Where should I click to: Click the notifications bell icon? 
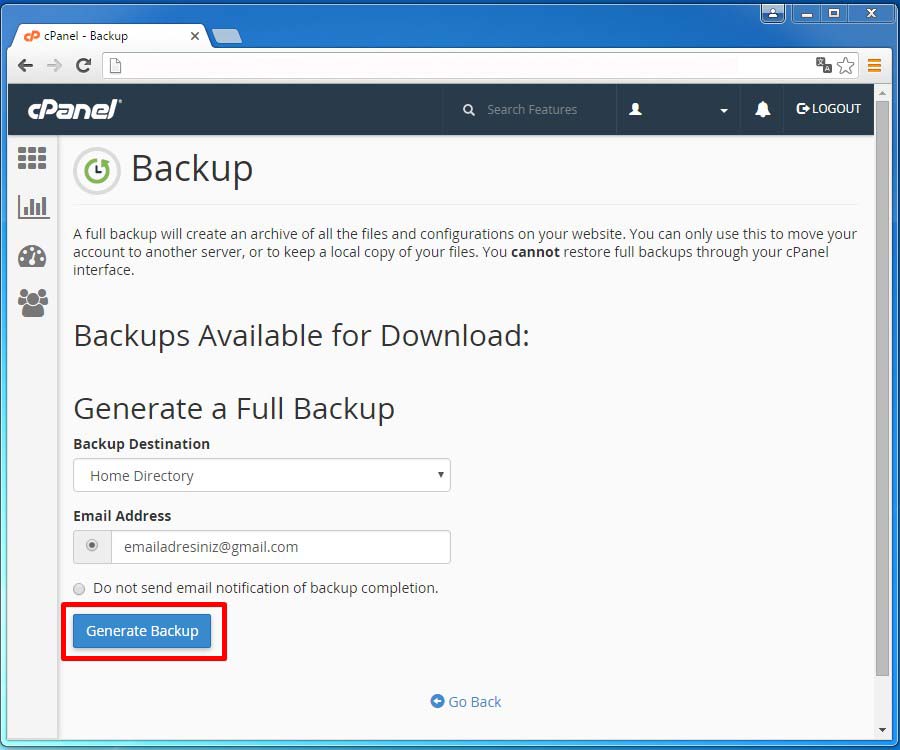[x=762, y=109]
